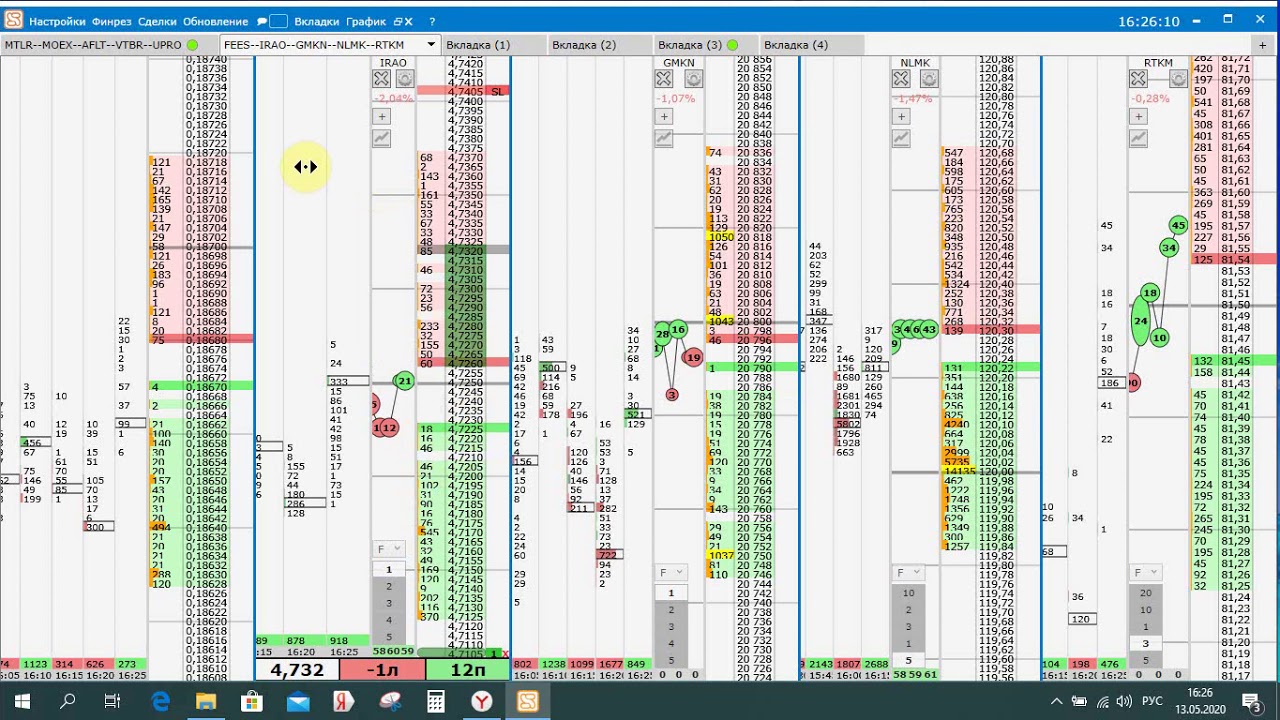
Task: Open the Настройки menu
Action: pyautogui.click(x=58, y=21)
